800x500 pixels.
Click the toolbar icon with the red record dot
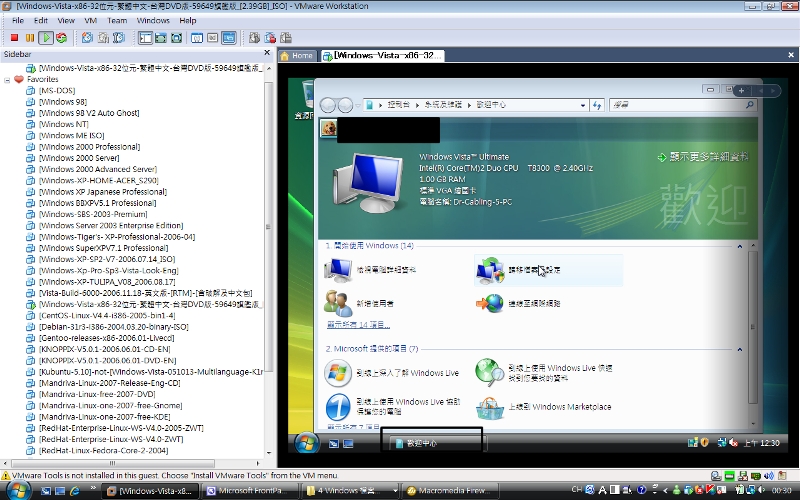click(x=270, y=38)
